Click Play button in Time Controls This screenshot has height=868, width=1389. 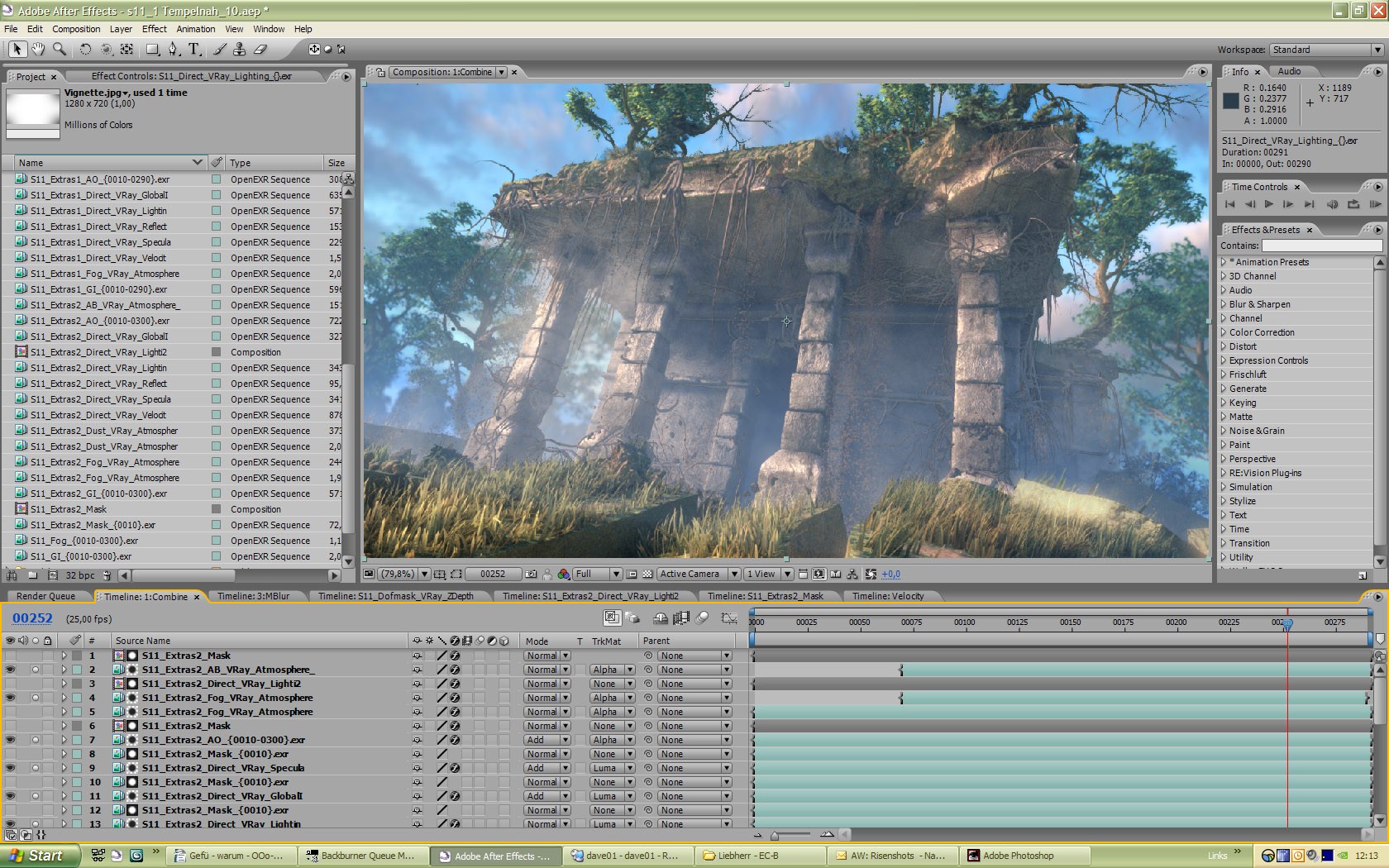[x=1268, y=203]
